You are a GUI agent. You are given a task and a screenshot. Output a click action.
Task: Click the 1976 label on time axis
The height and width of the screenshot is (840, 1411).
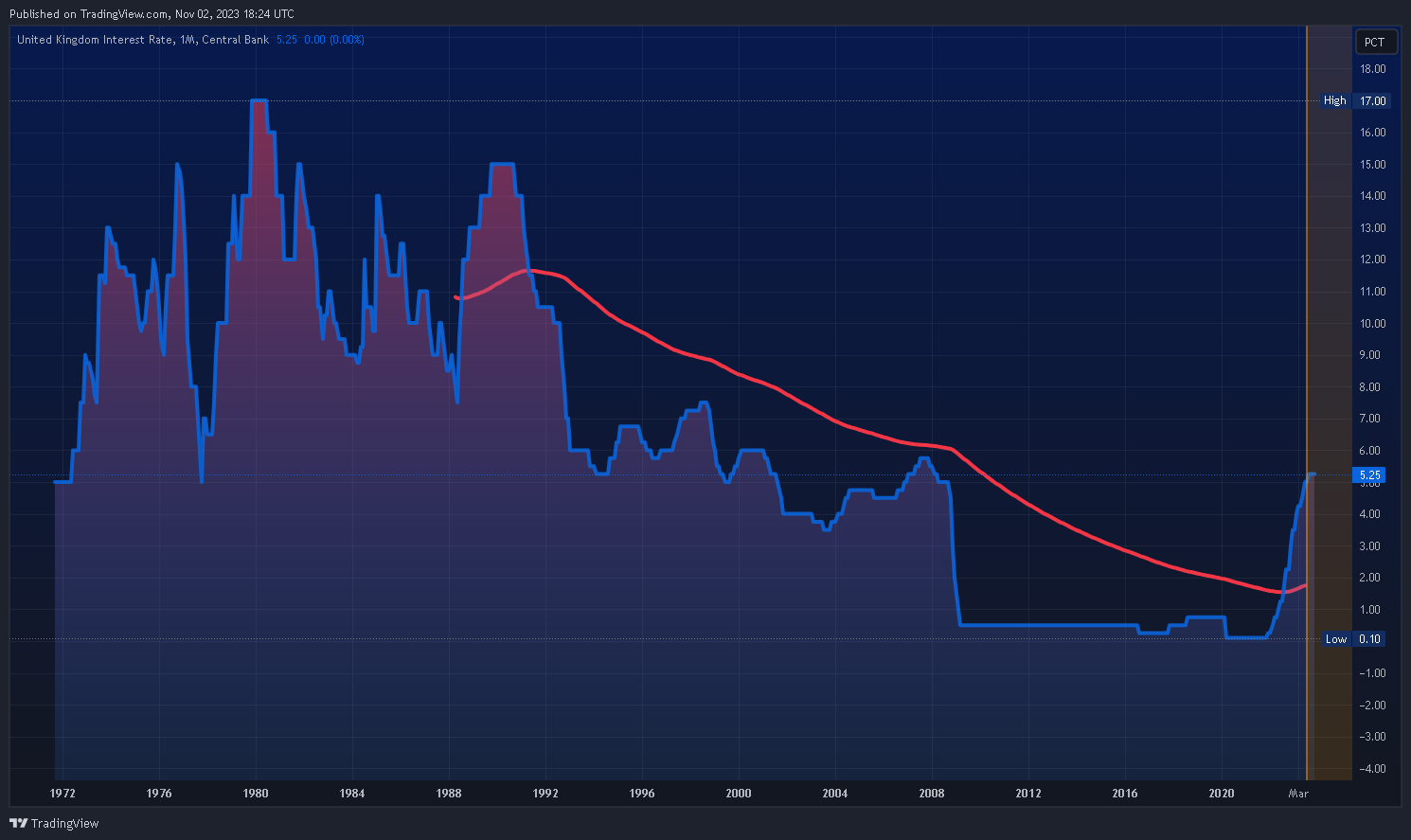pos(159,794)
